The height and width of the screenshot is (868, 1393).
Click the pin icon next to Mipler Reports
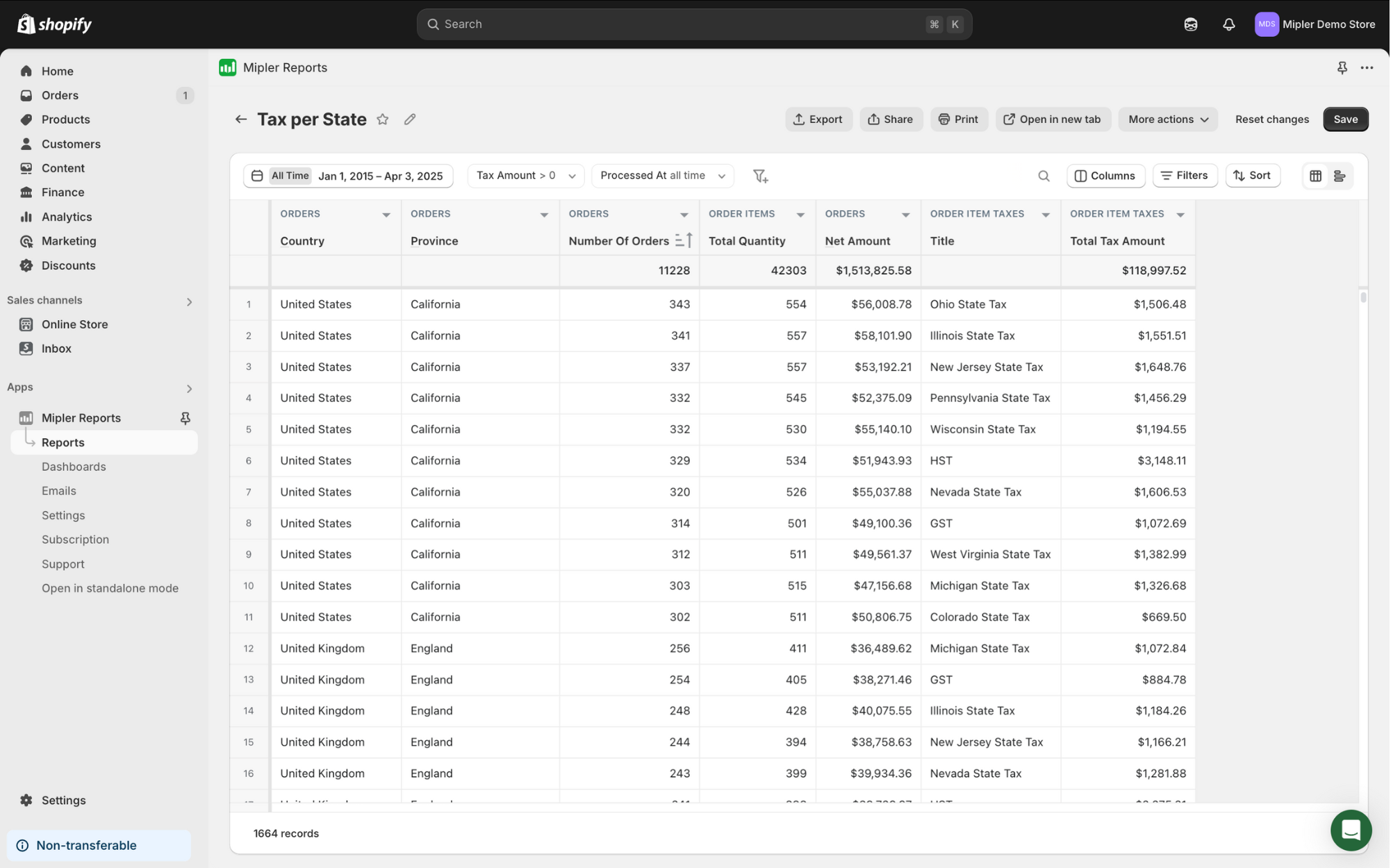[186, 419]
